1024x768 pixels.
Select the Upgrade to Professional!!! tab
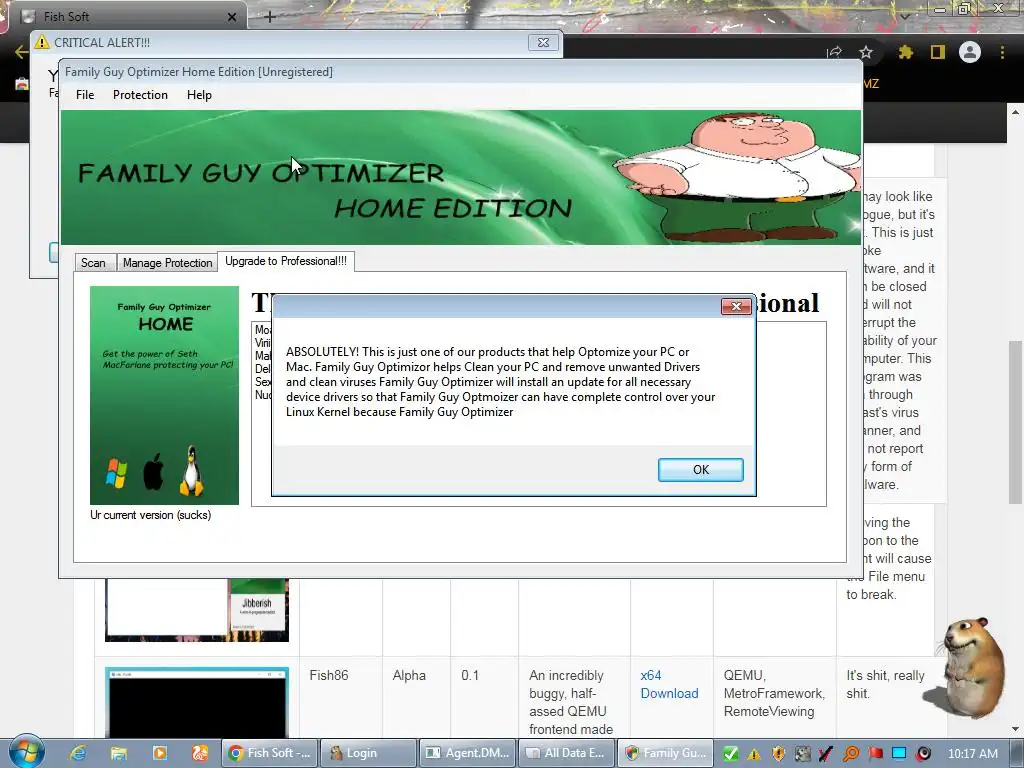click(x=286, y=261)
